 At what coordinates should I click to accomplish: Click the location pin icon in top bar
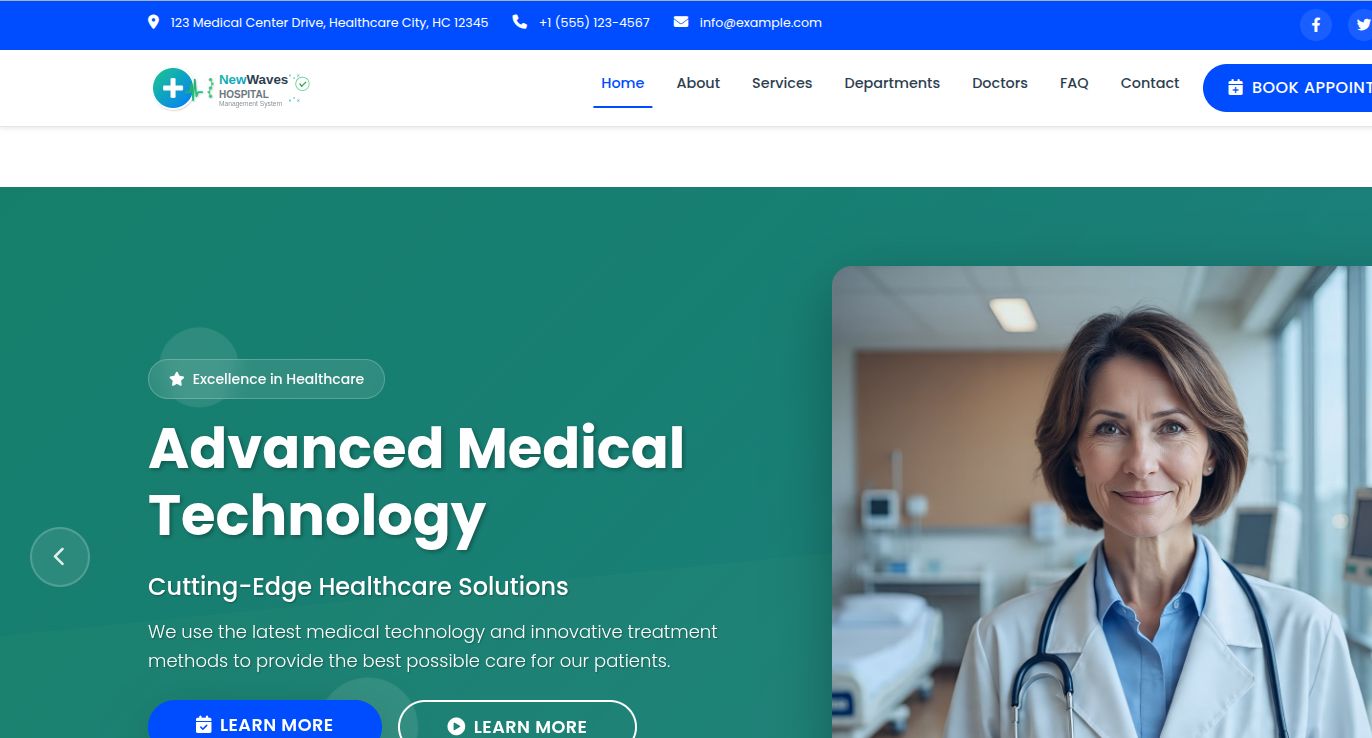[153, 22]
